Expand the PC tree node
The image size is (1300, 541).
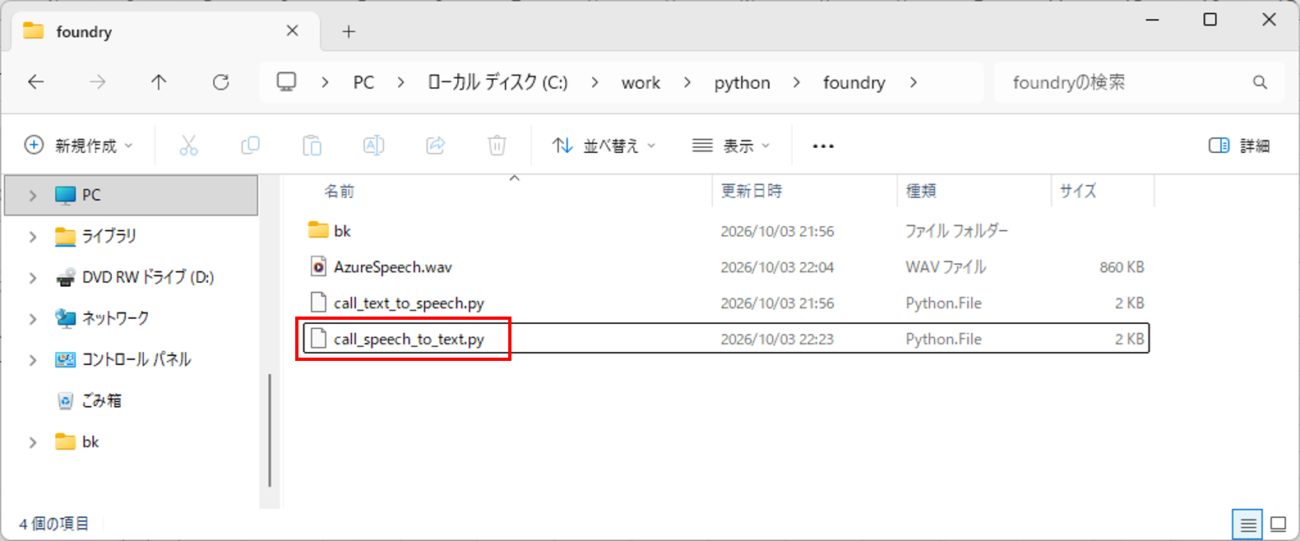pyautogui.click(x=33, y=196)
